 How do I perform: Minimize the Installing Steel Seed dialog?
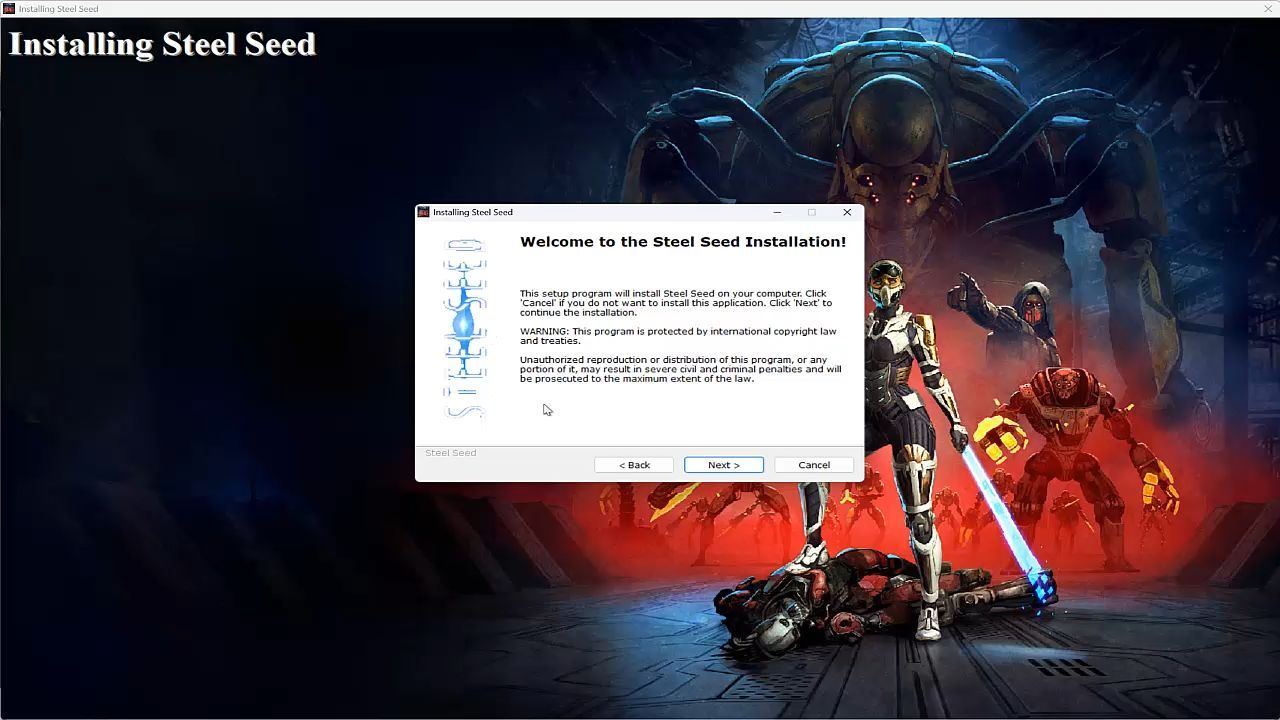777,212
